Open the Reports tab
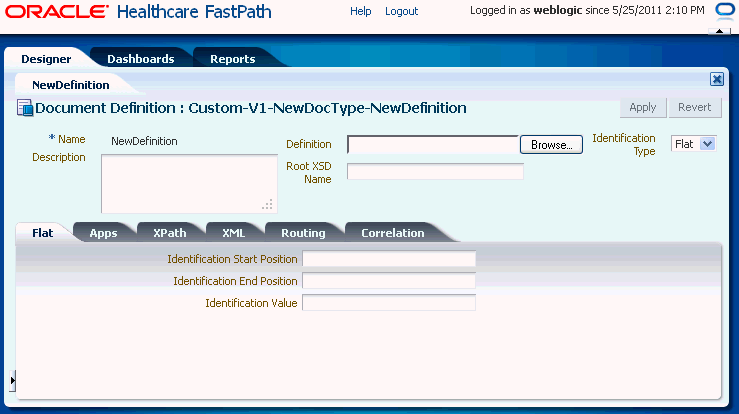Viewport: 739px width, 414px height. click(x=232, y=59)
